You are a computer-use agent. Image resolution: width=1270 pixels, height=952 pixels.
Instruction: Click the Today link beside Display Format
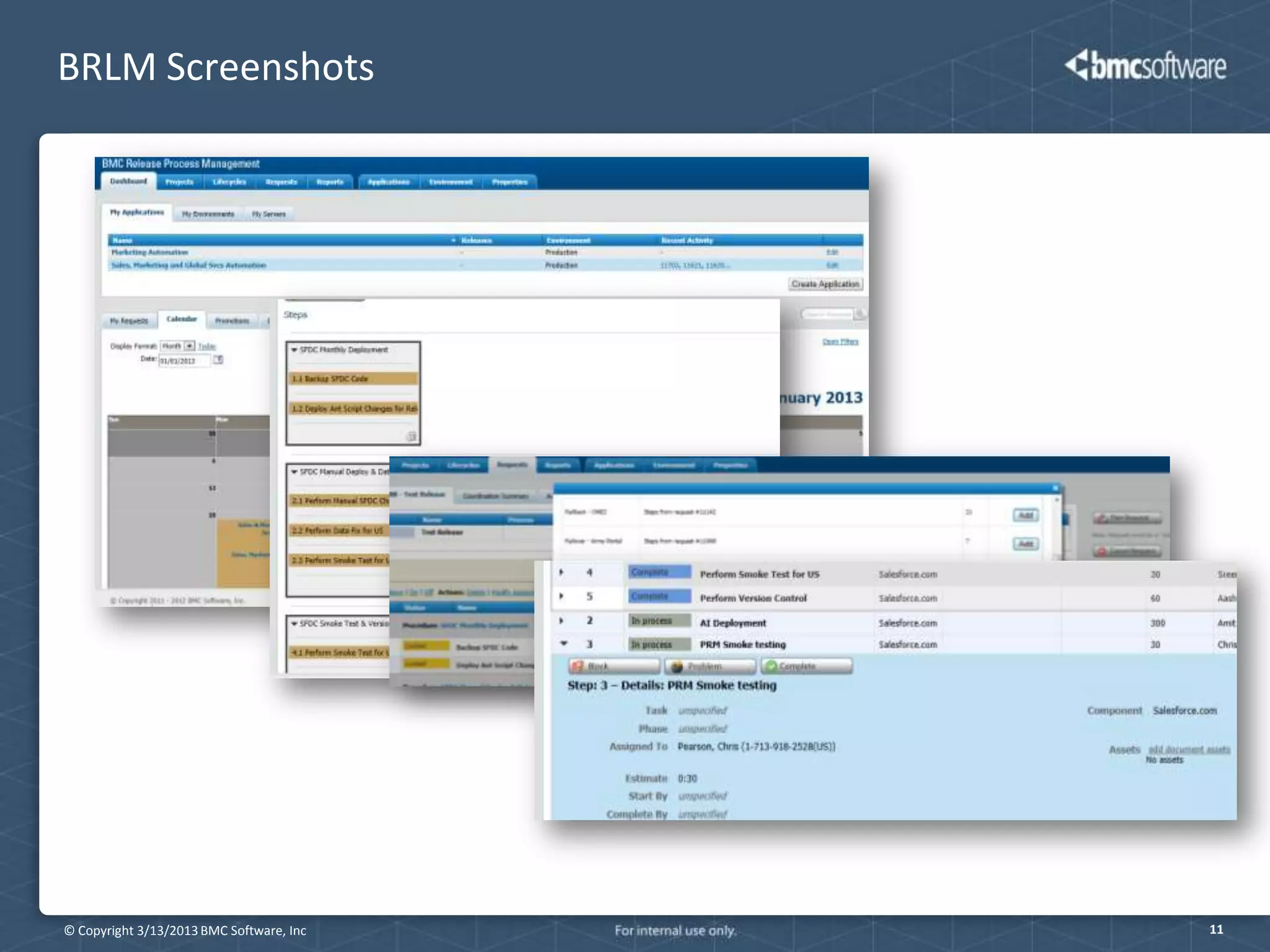click(207, 346)
